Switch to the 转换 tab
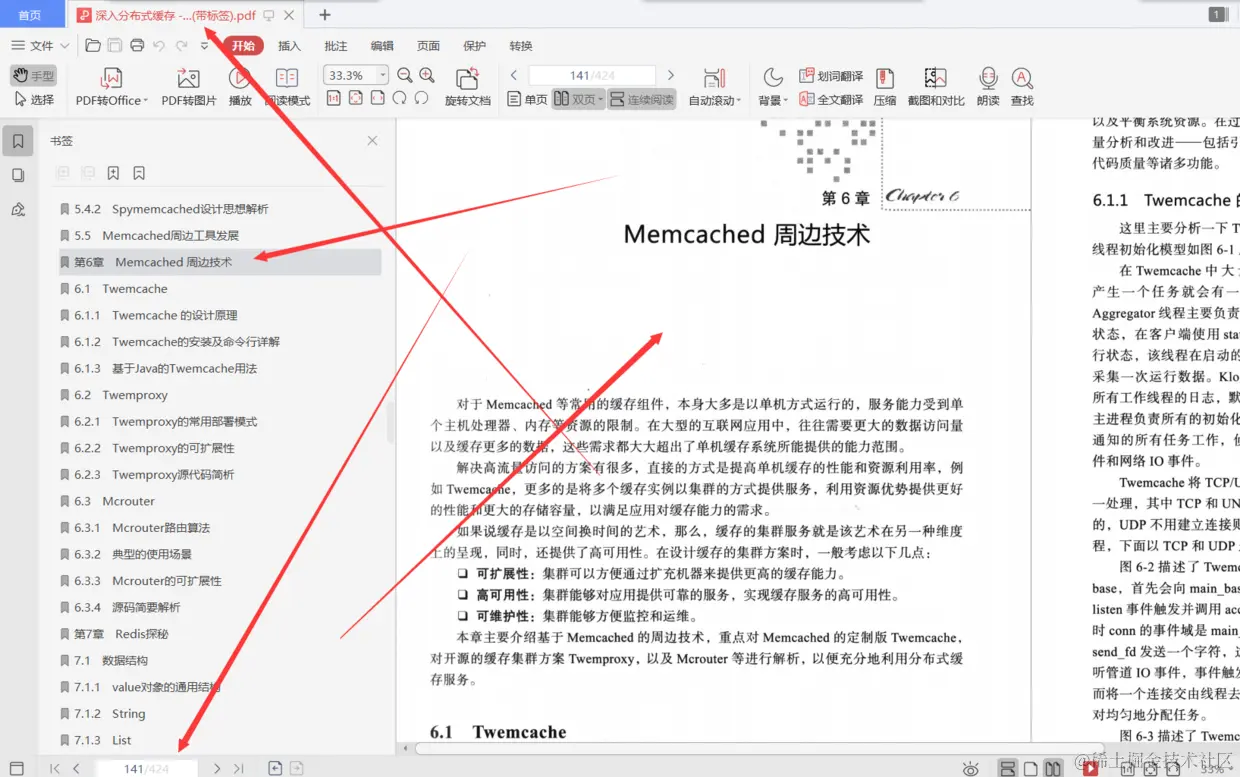Image resolution: width=1240 pixels, height=777 pixels. click(x=521, y=46)
